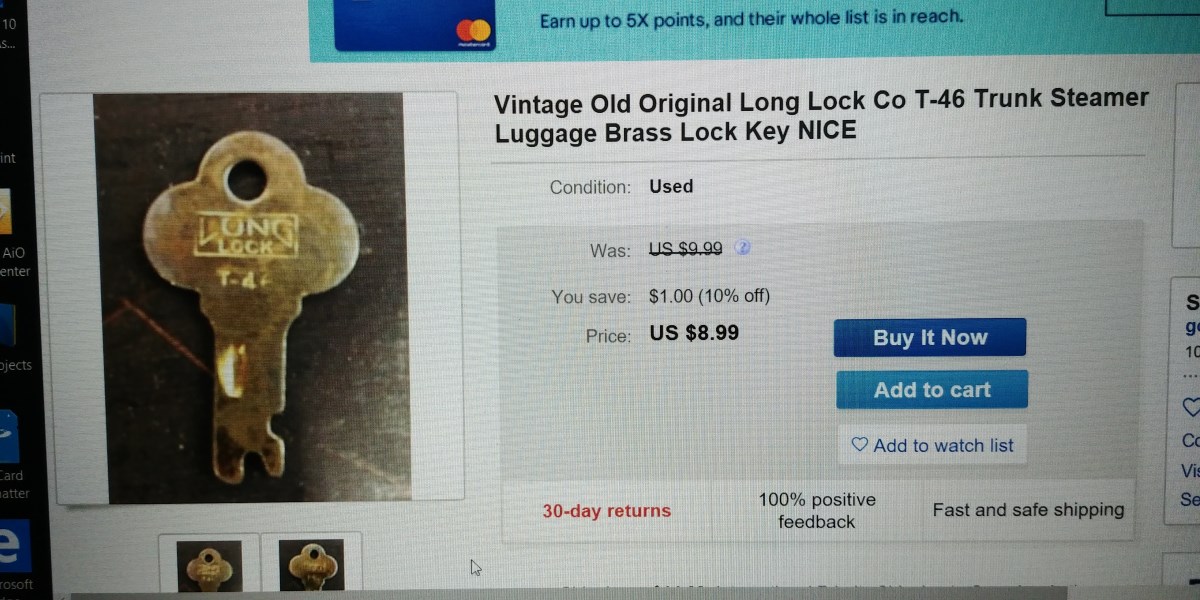Screen dimensions: 1200x600
Task: Click the Fast and safe shipping label
Action: (x=1028, y=510)
